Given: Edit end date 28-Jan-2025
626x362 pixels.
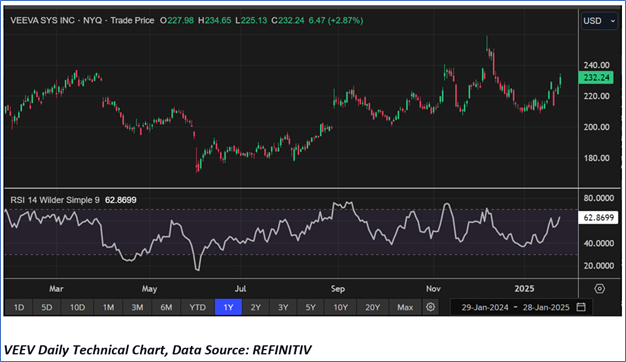Looking at the screenshot, I should tap(546, 307).
